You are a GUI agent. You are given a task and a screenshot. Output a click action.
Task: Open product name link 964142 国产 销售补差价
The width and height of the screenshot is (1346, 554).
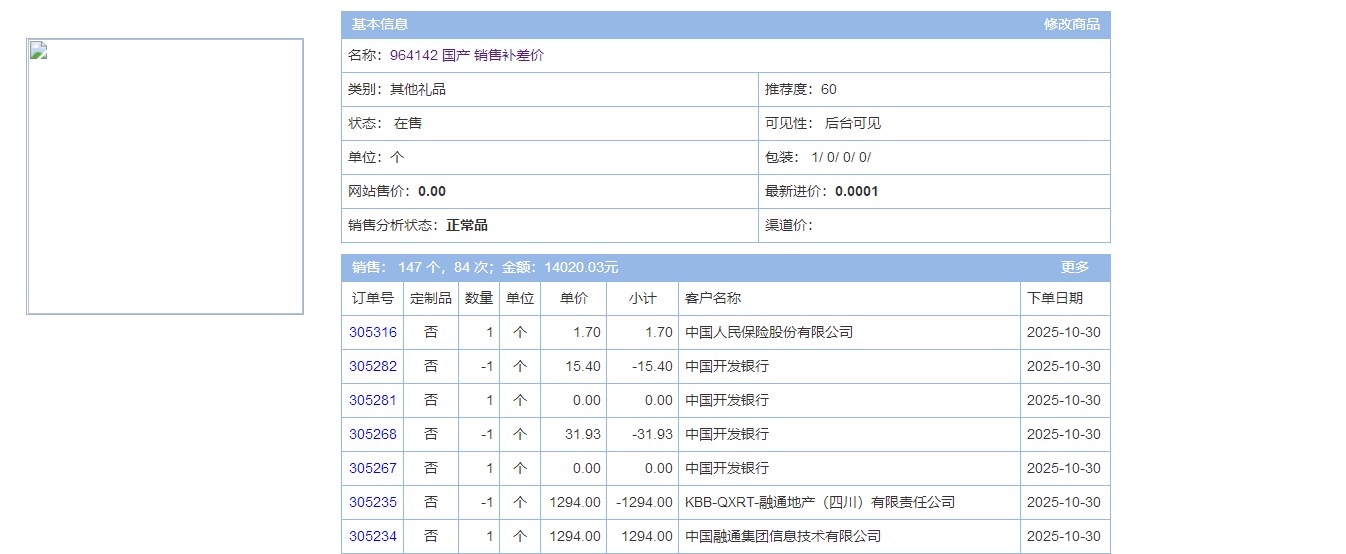tap(466, 56)
